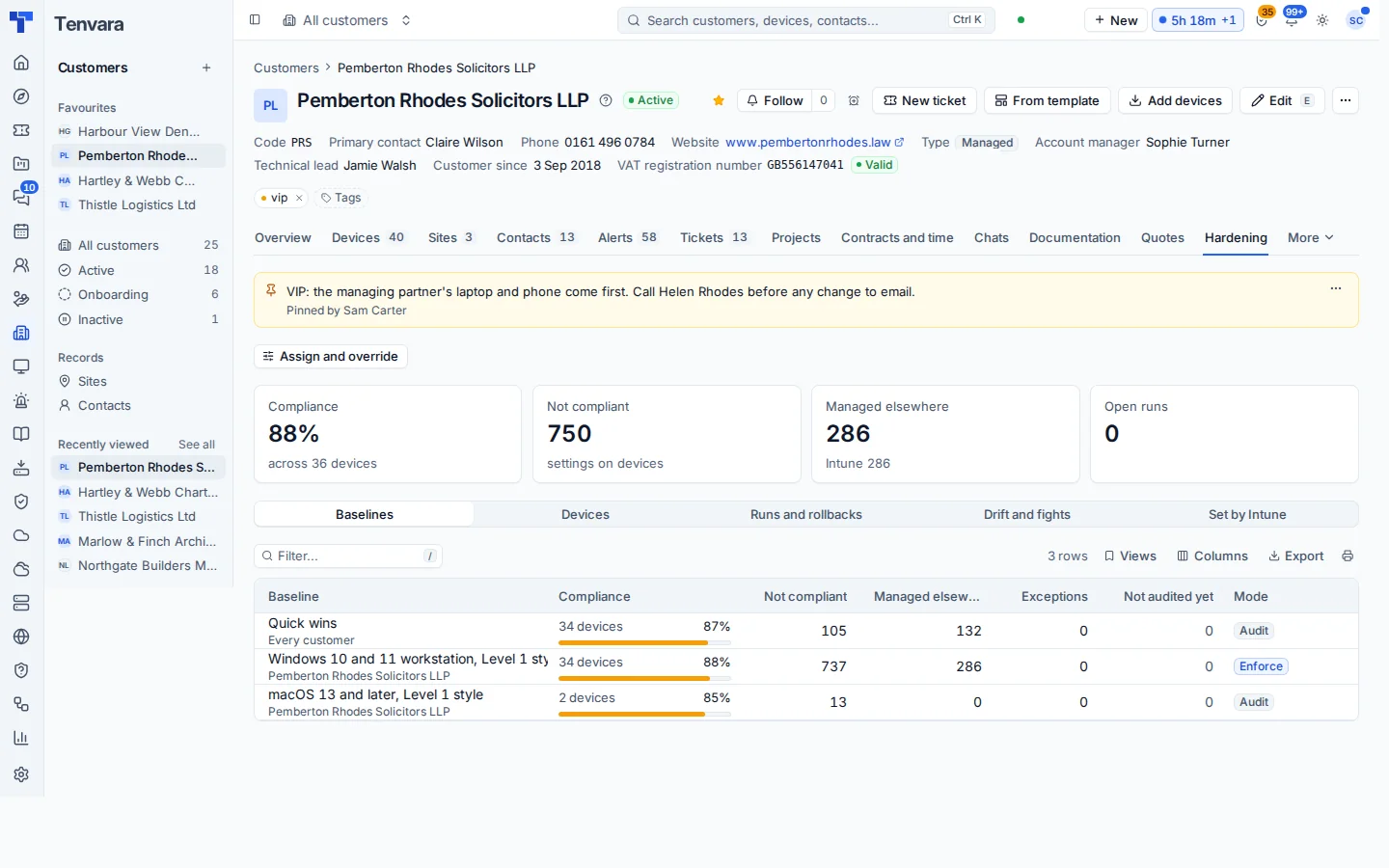The height and width of the screenshot is (868, 1389).
Task: Click the Enforce mode badge
Action: [1261, 666]
